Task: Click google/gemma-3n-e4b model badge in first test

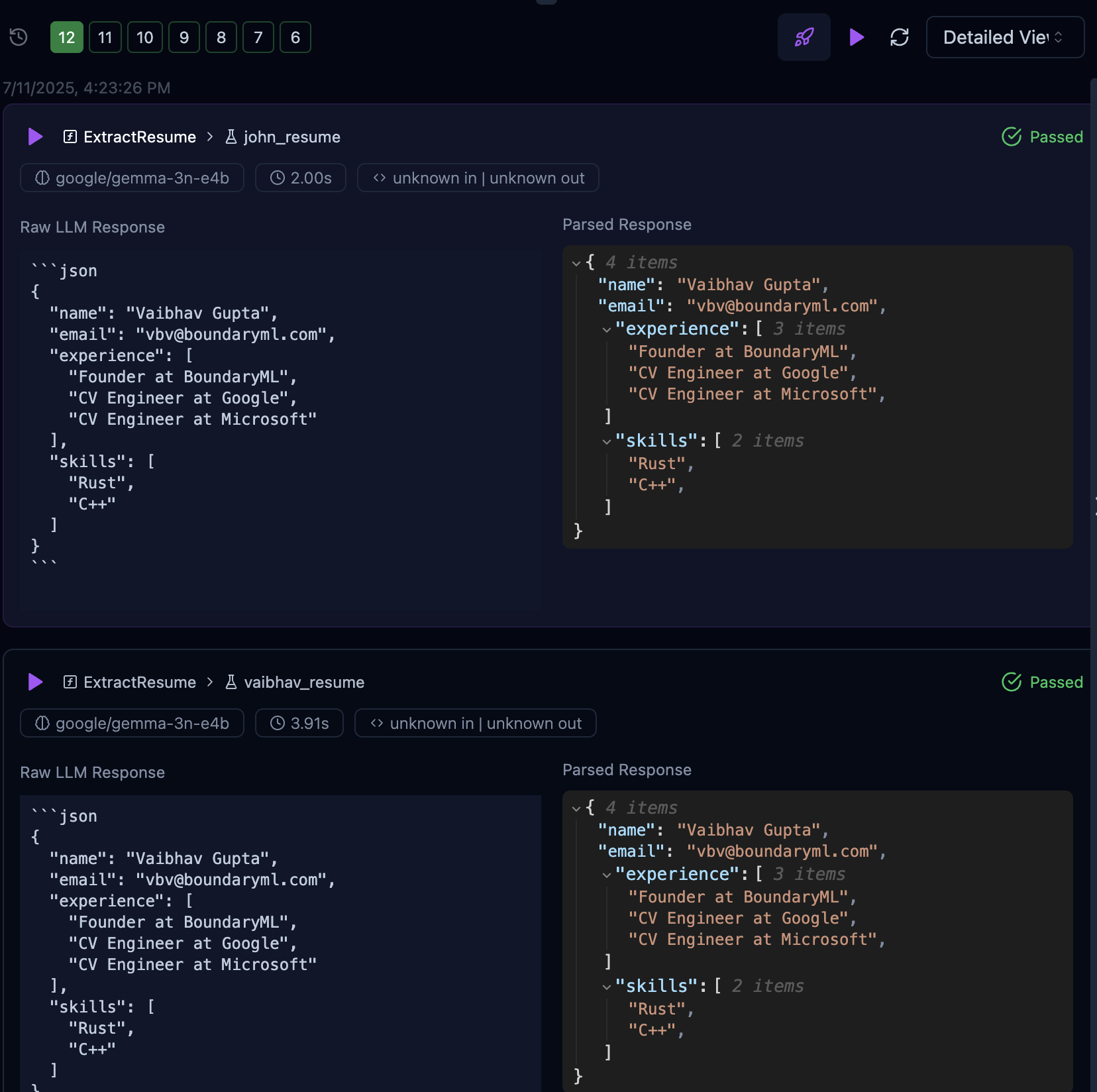Action: tap(132, 178)
